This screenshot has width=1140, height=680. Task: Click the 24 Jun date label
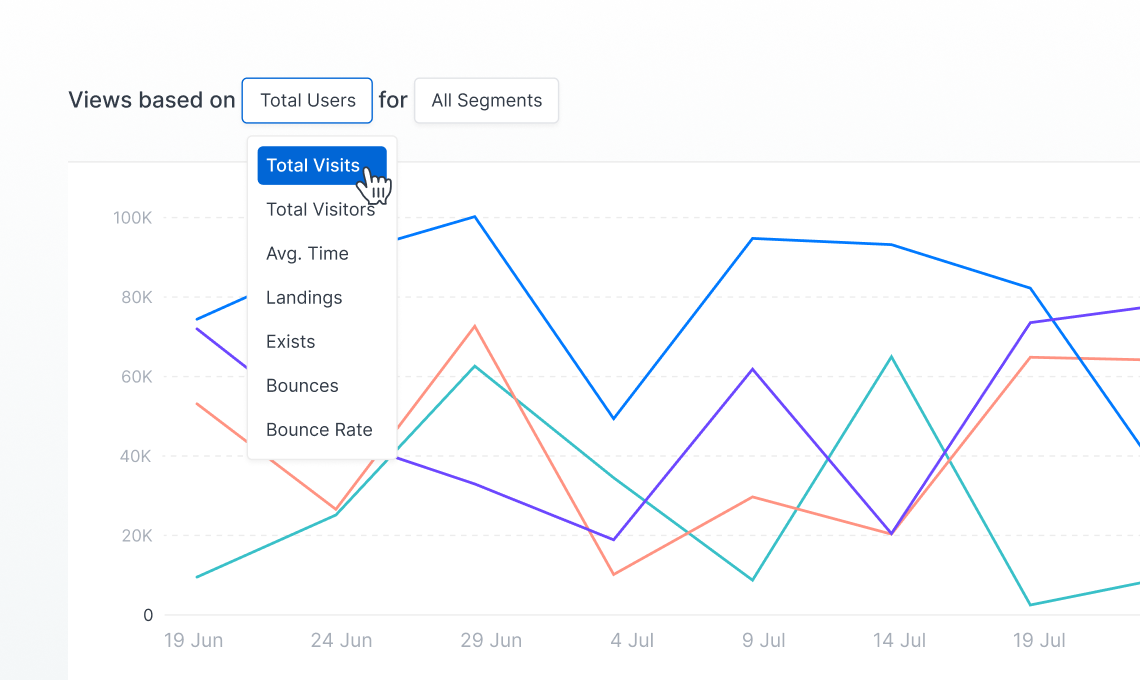[x=341, y=640]
